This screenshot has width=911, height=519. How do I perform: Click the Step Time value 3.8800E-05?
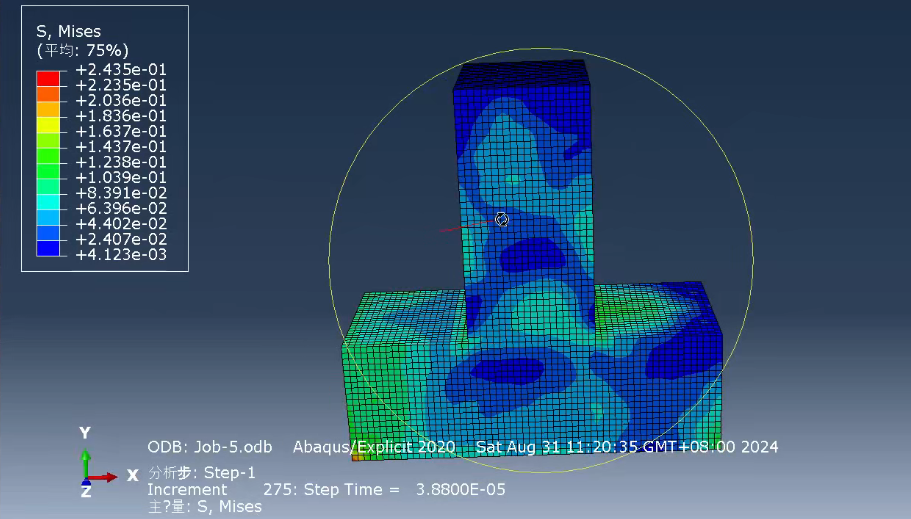point(461,489)
